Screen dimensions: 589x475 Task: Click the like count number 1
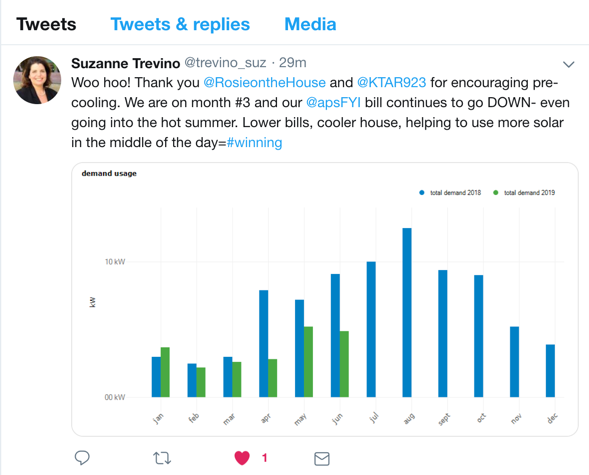(x=264, y=458)
